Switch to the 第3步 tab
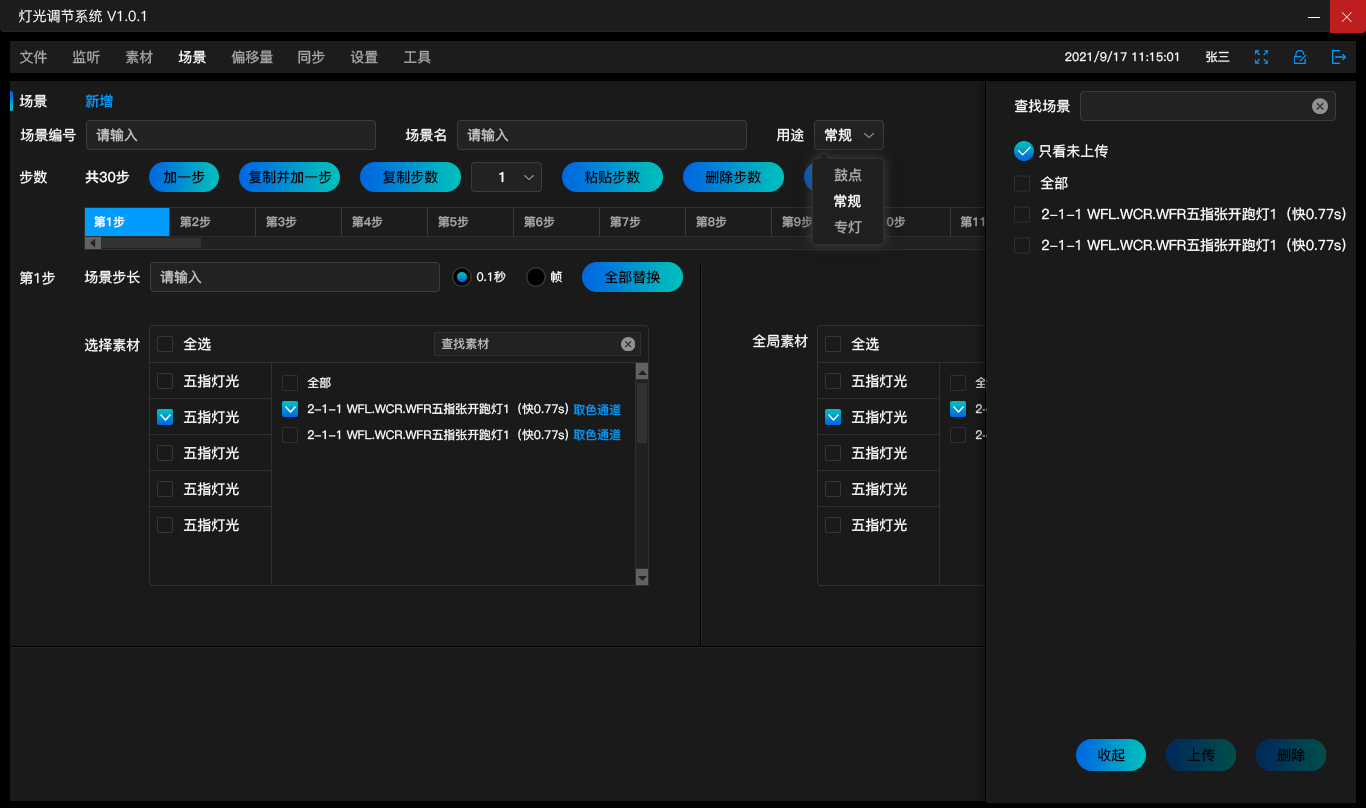Viewport: 1366px width, 808px height. pos(299,222)
